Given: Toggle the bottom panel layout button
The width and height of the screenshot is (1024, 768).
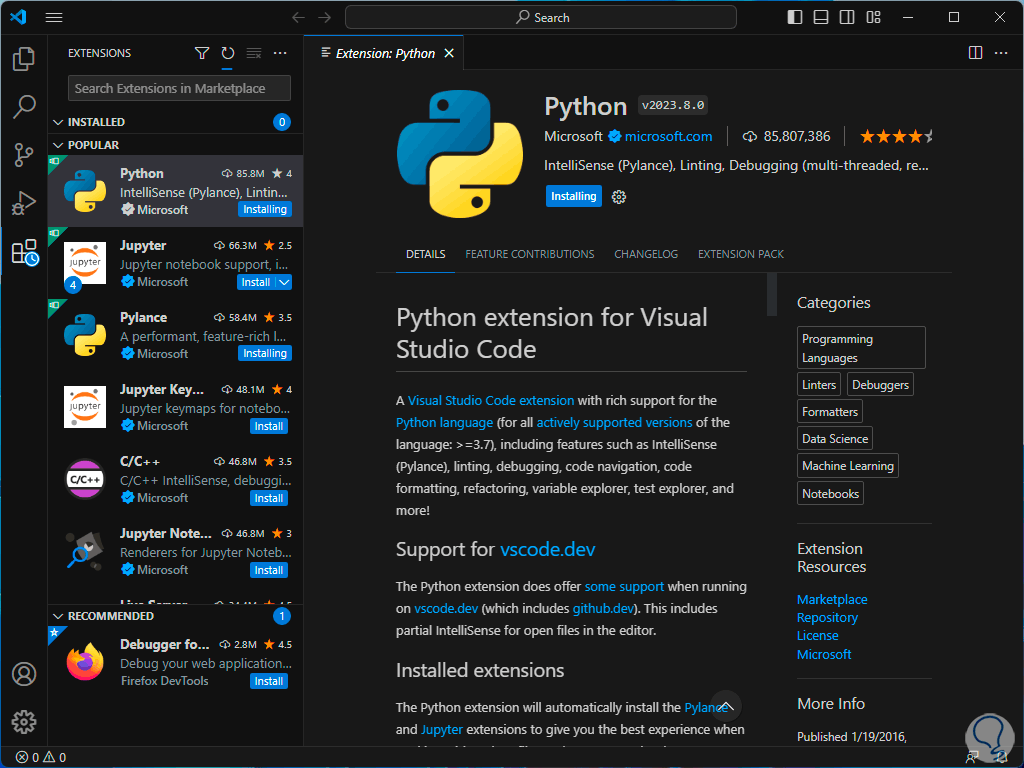Looking at the screenshot, I should pos(821,17).
